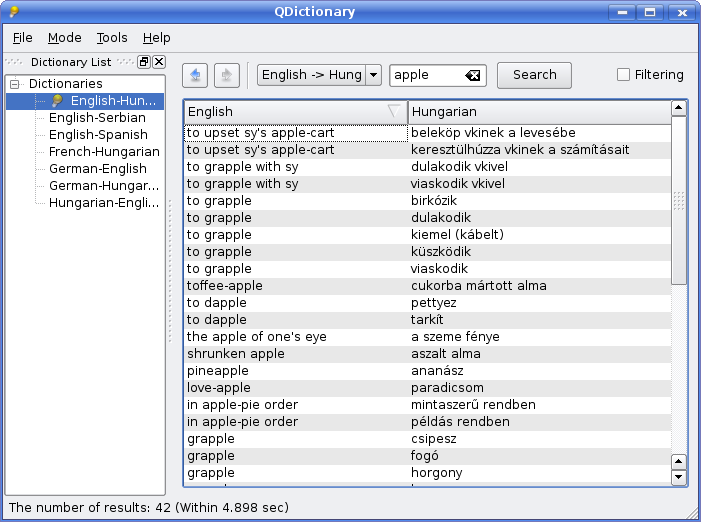
Task: Click the results vertical scrollbar handle
Action: click(679, 200)
